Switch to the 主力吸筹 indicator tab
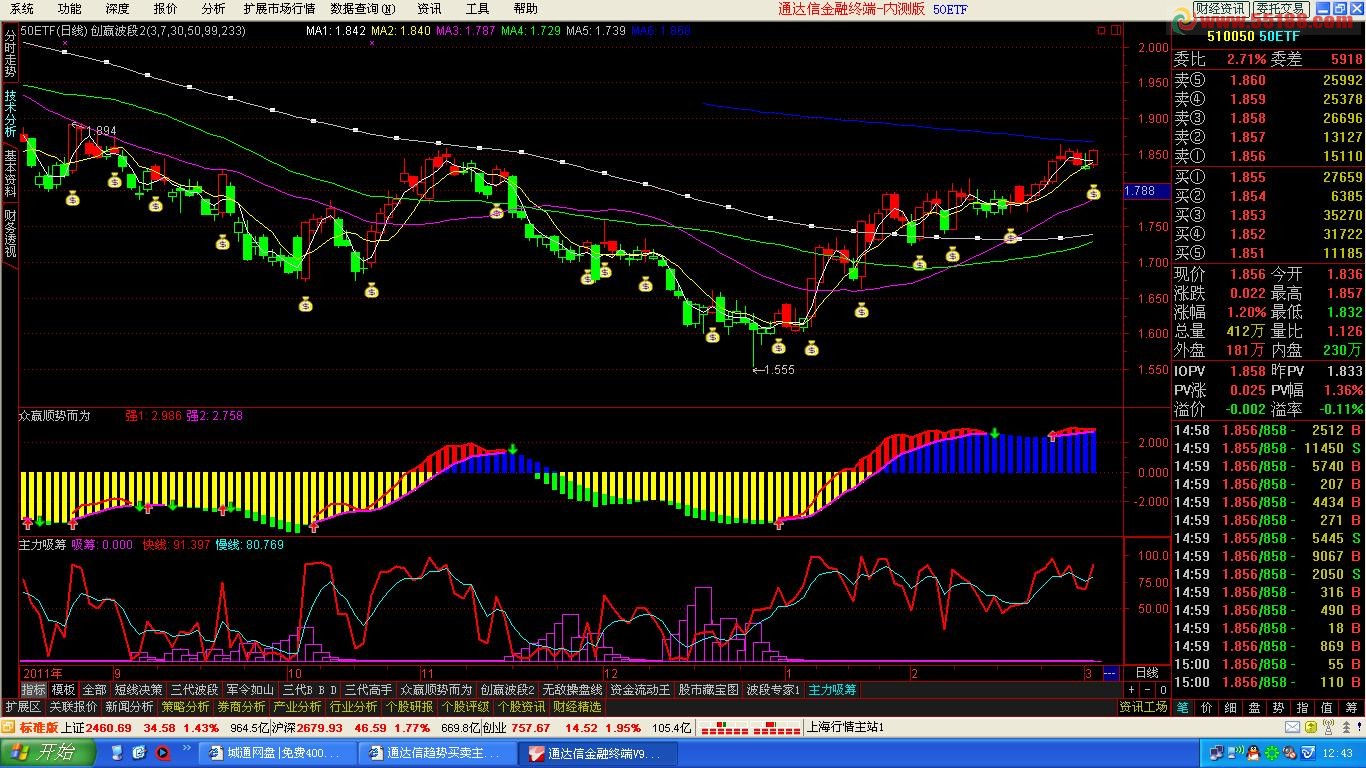1366x768 pixels. coord(832,690)
